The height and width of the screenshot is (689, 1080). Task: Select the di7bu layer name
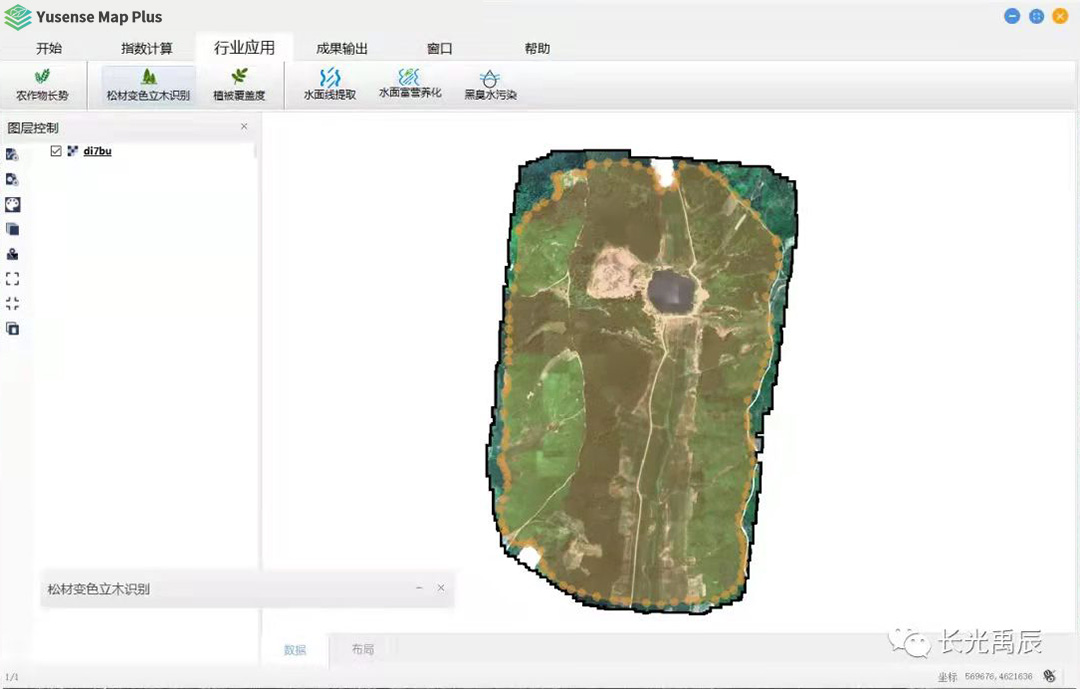(x=97, y=151)
